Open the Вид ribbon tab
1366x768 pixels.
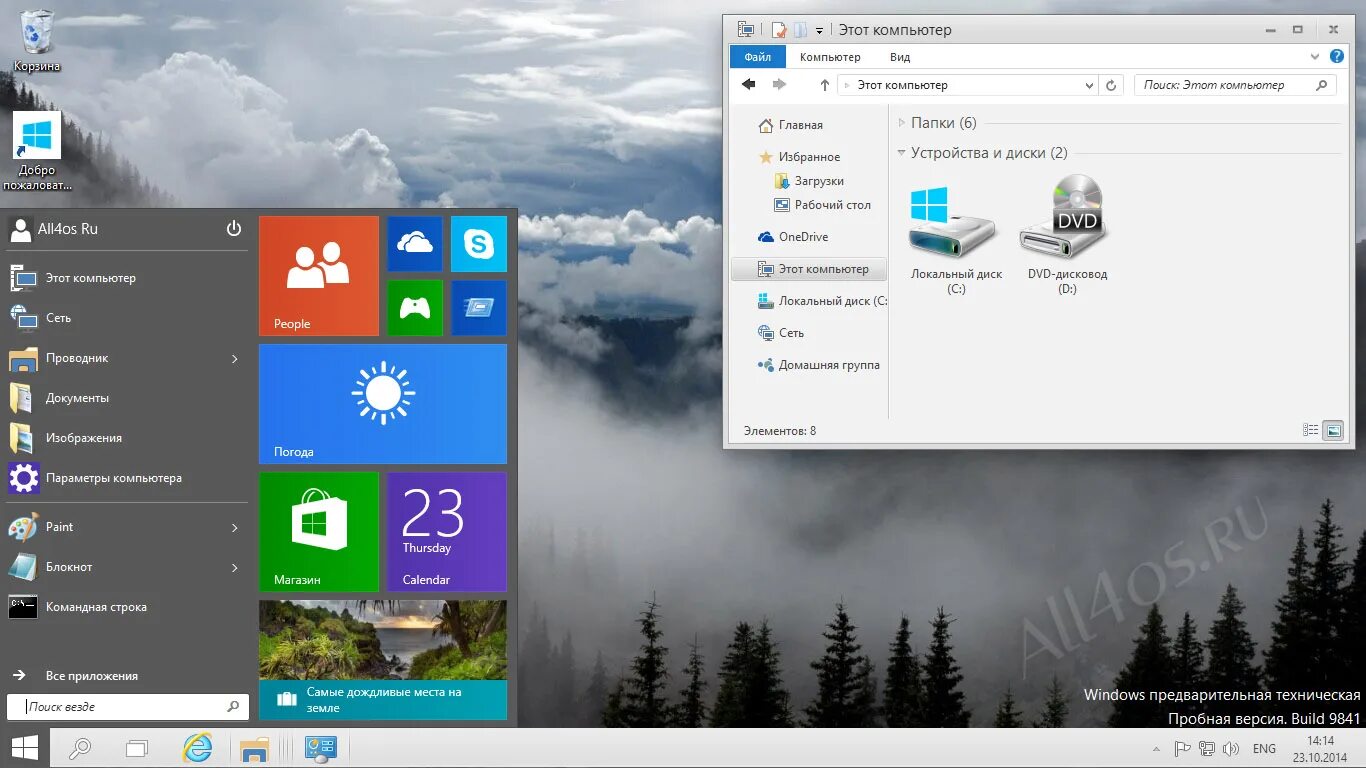[x=898, y=57]
